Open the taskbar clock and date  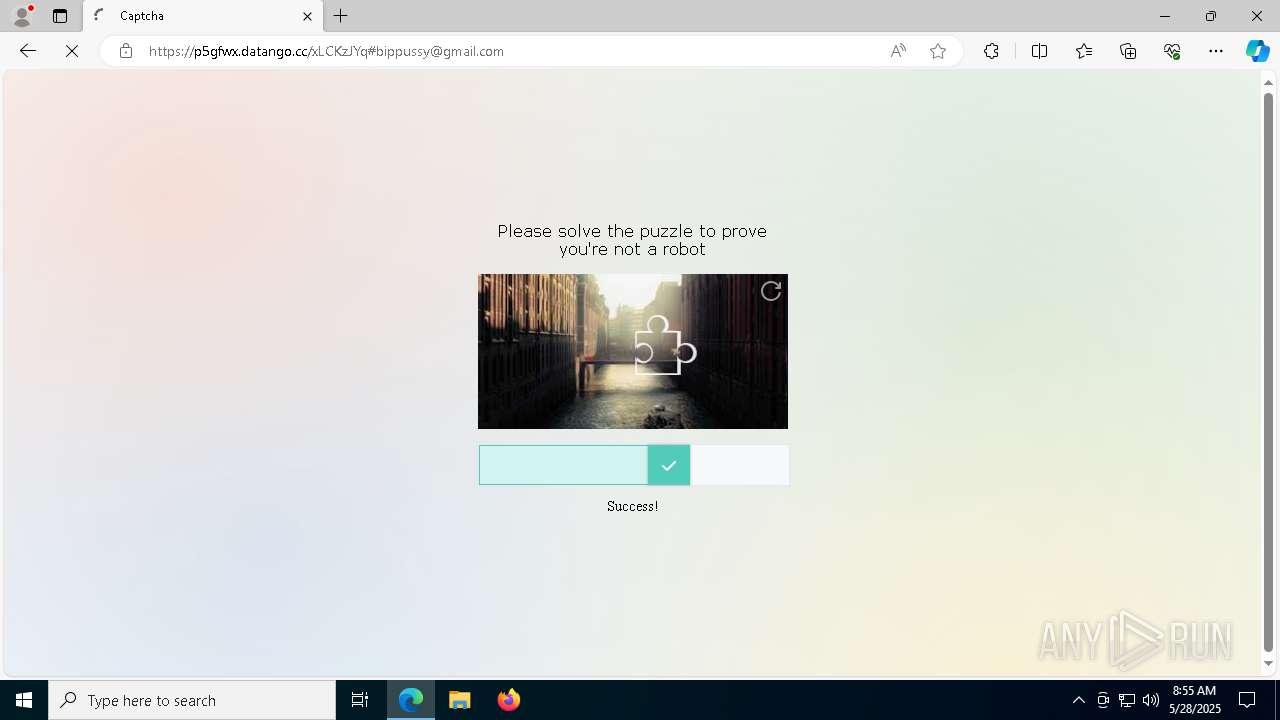point(1194,700)
